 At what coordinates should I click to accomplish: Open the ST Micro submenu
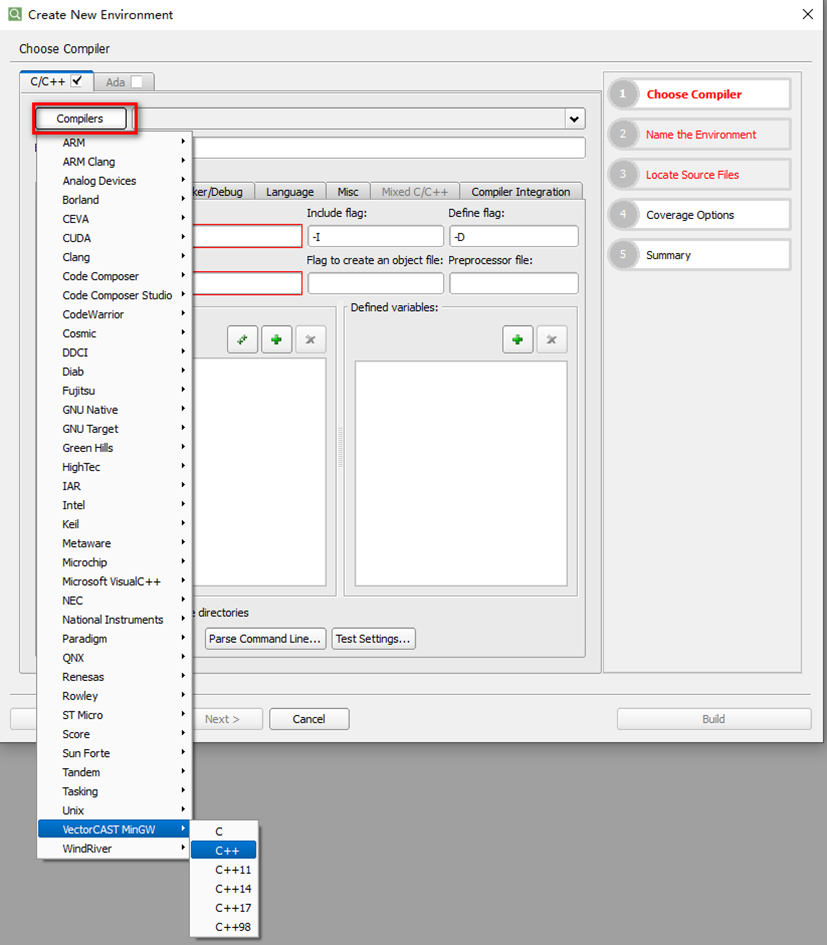point(115,715)
